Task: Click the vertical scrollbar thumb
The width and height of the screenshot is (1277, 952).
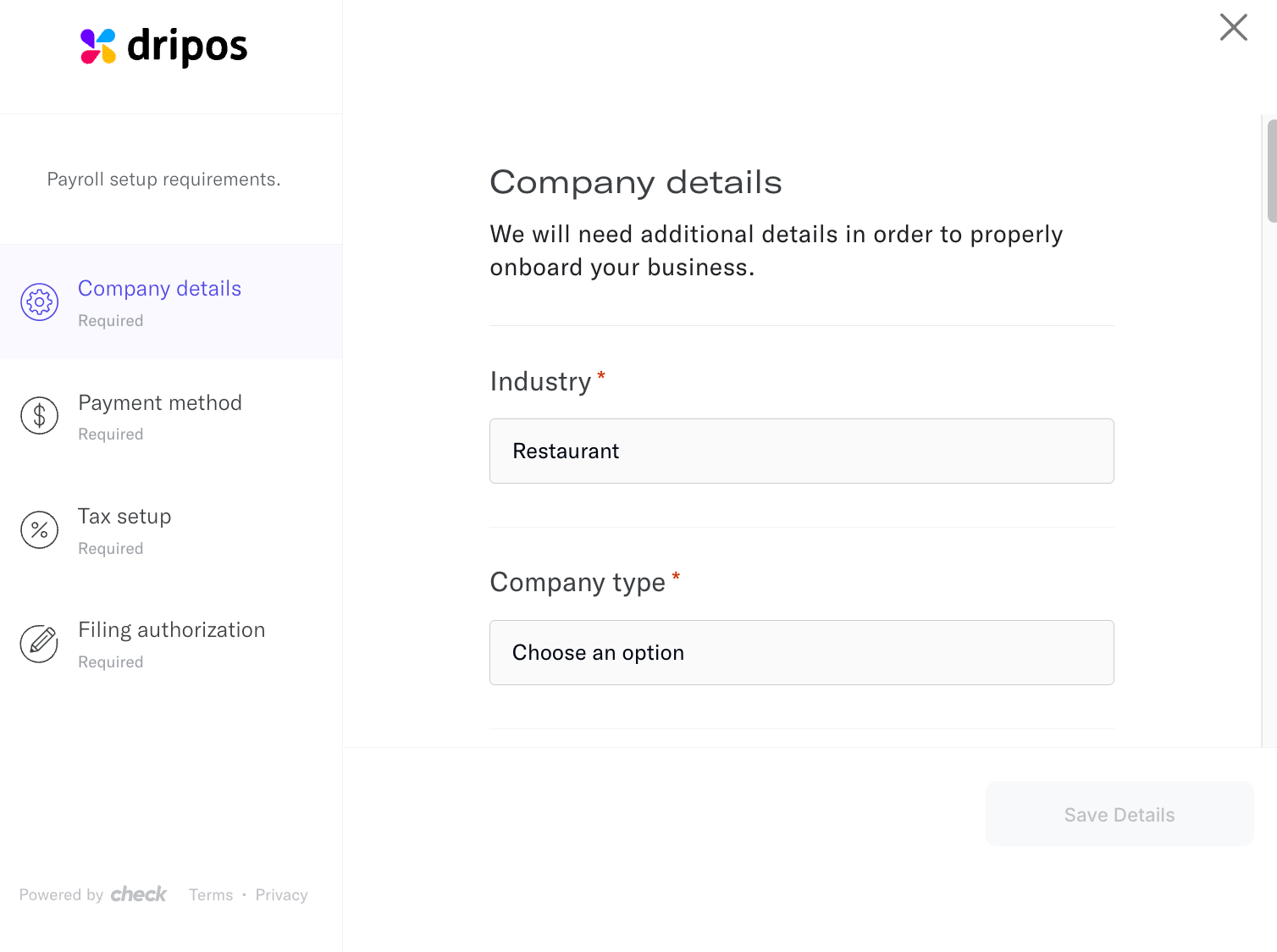Action: click(x=1271, y=171)
